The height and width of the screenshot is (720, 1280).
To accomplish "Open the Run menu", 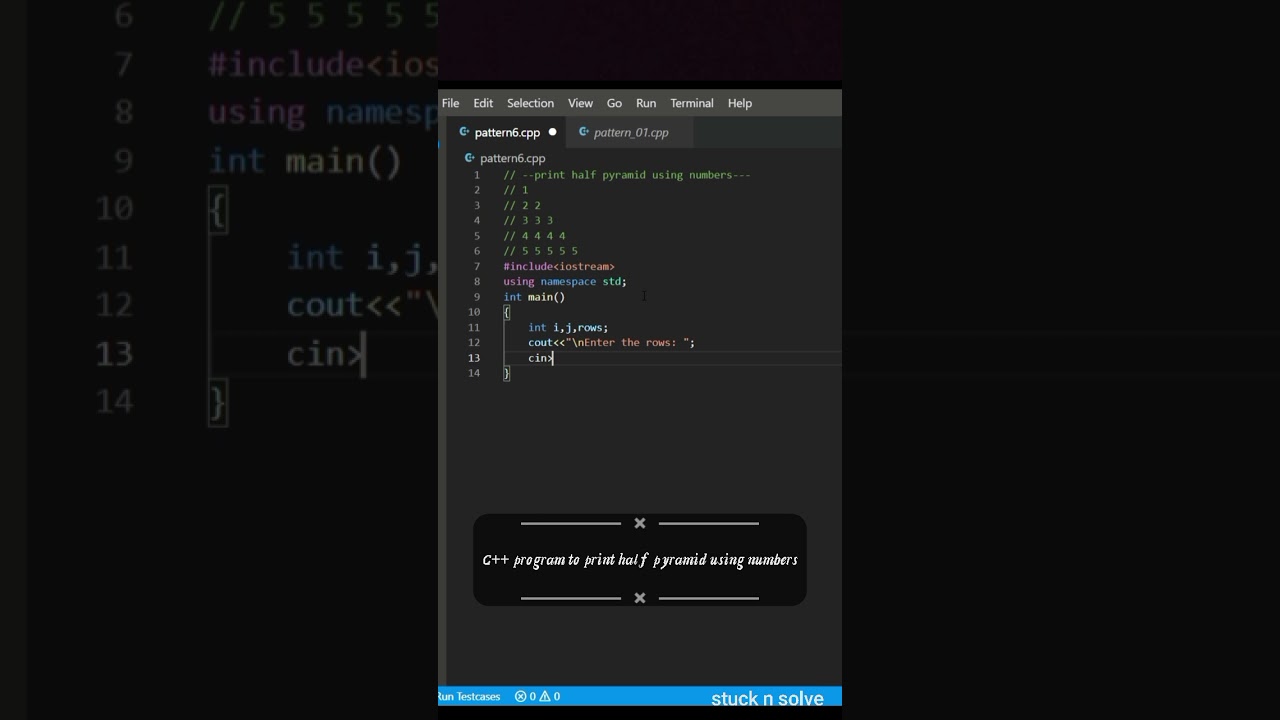I will click(x=646, y=103).
